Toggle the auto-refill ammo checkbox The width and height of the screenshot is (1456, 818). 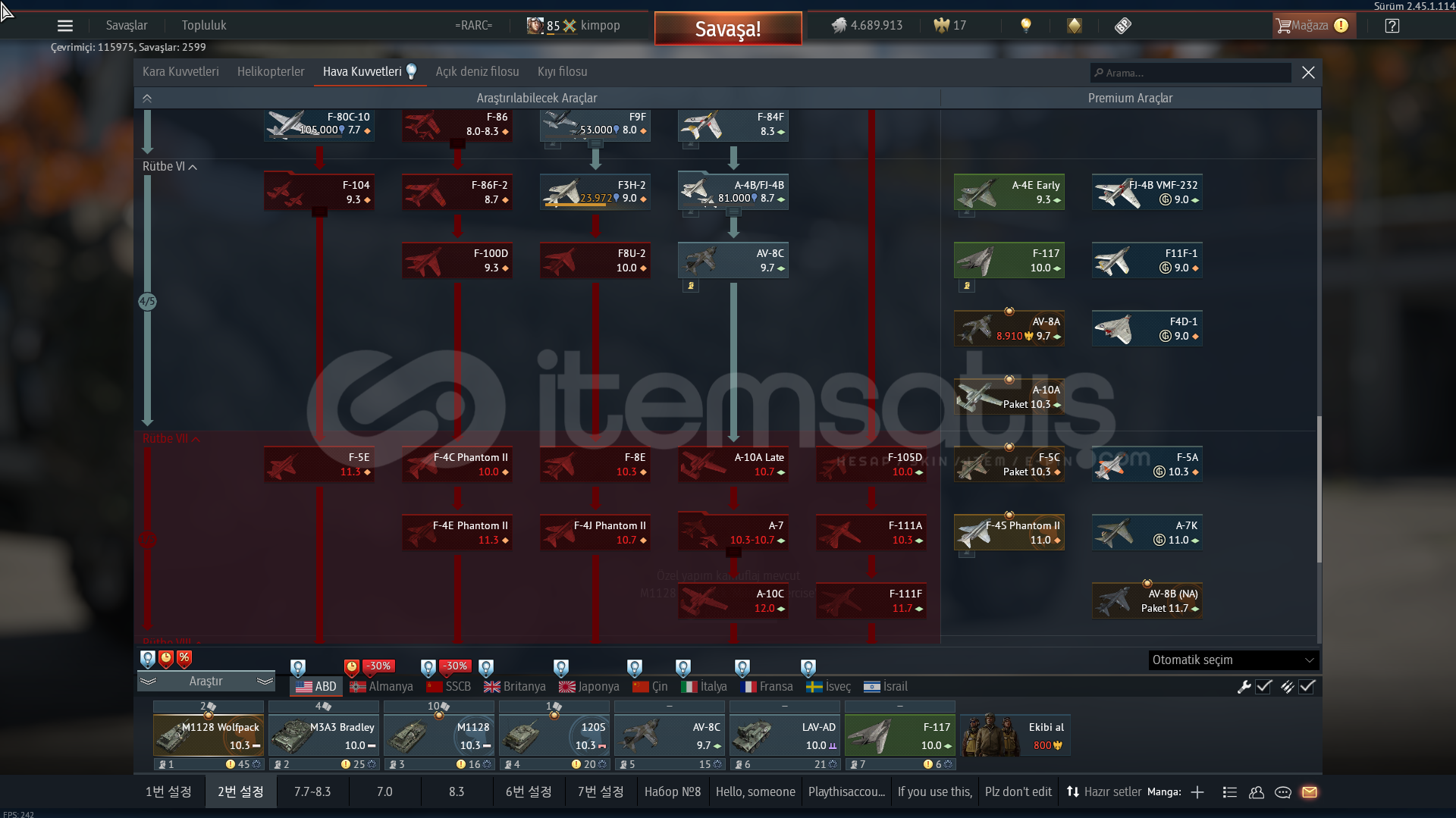click(x=1307, y=687)
